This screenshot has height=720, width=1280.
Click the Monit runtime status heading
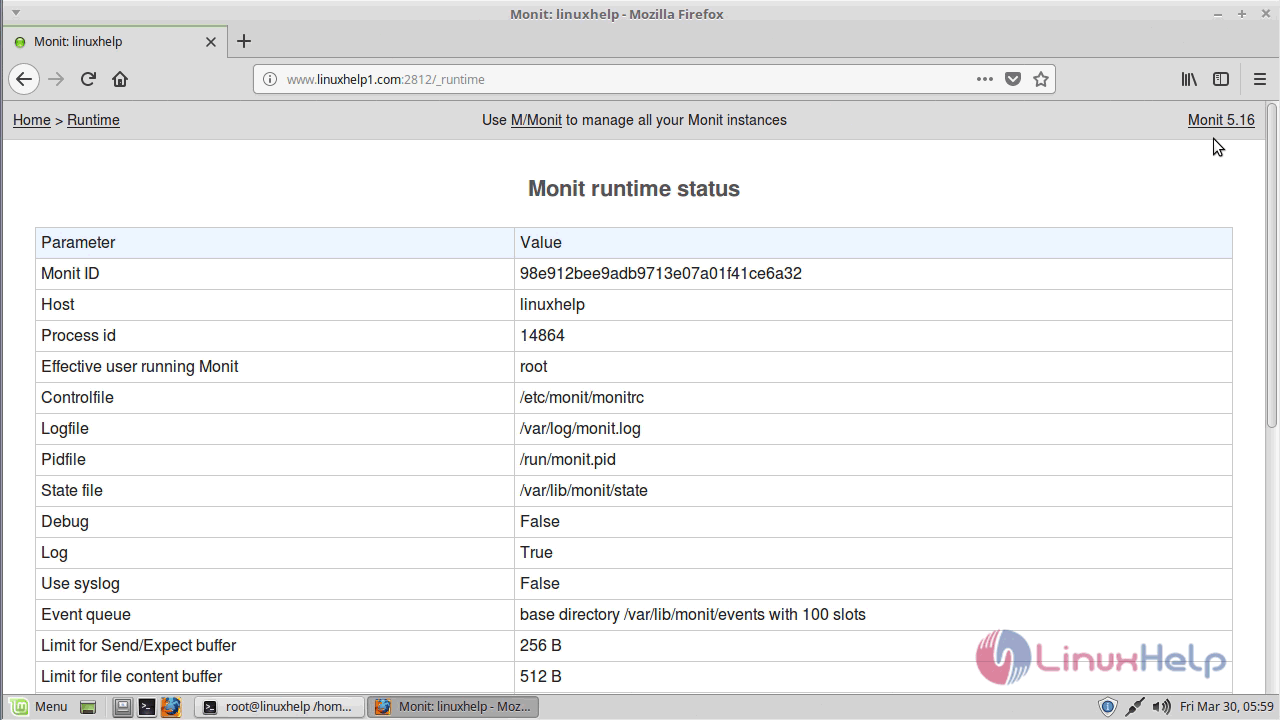(634, 188)
